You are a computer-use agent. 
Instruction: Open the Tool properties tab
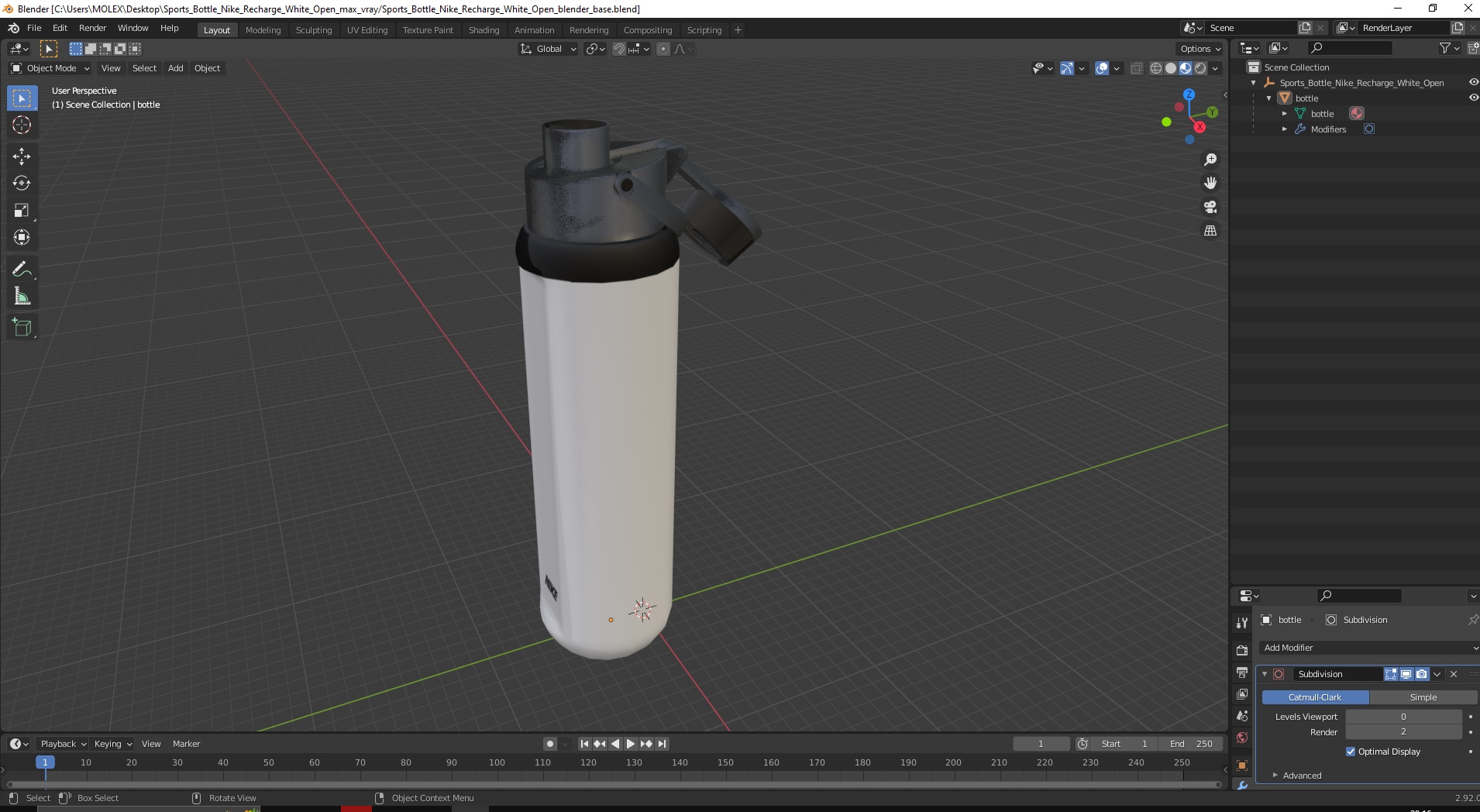click(1242, 622)
